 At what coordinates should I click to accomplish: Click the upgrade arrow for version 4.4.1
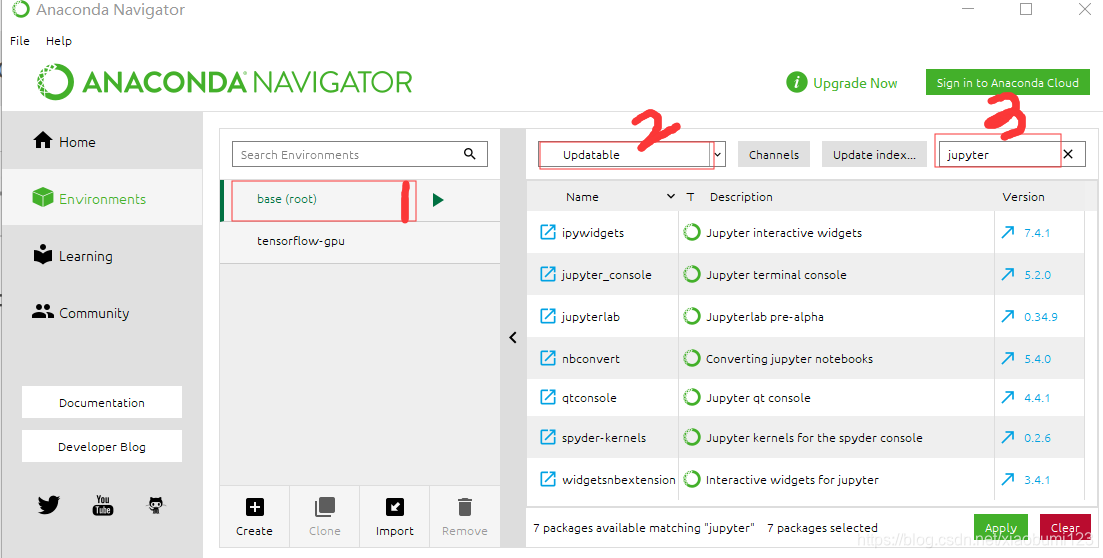pos(1008,397)
